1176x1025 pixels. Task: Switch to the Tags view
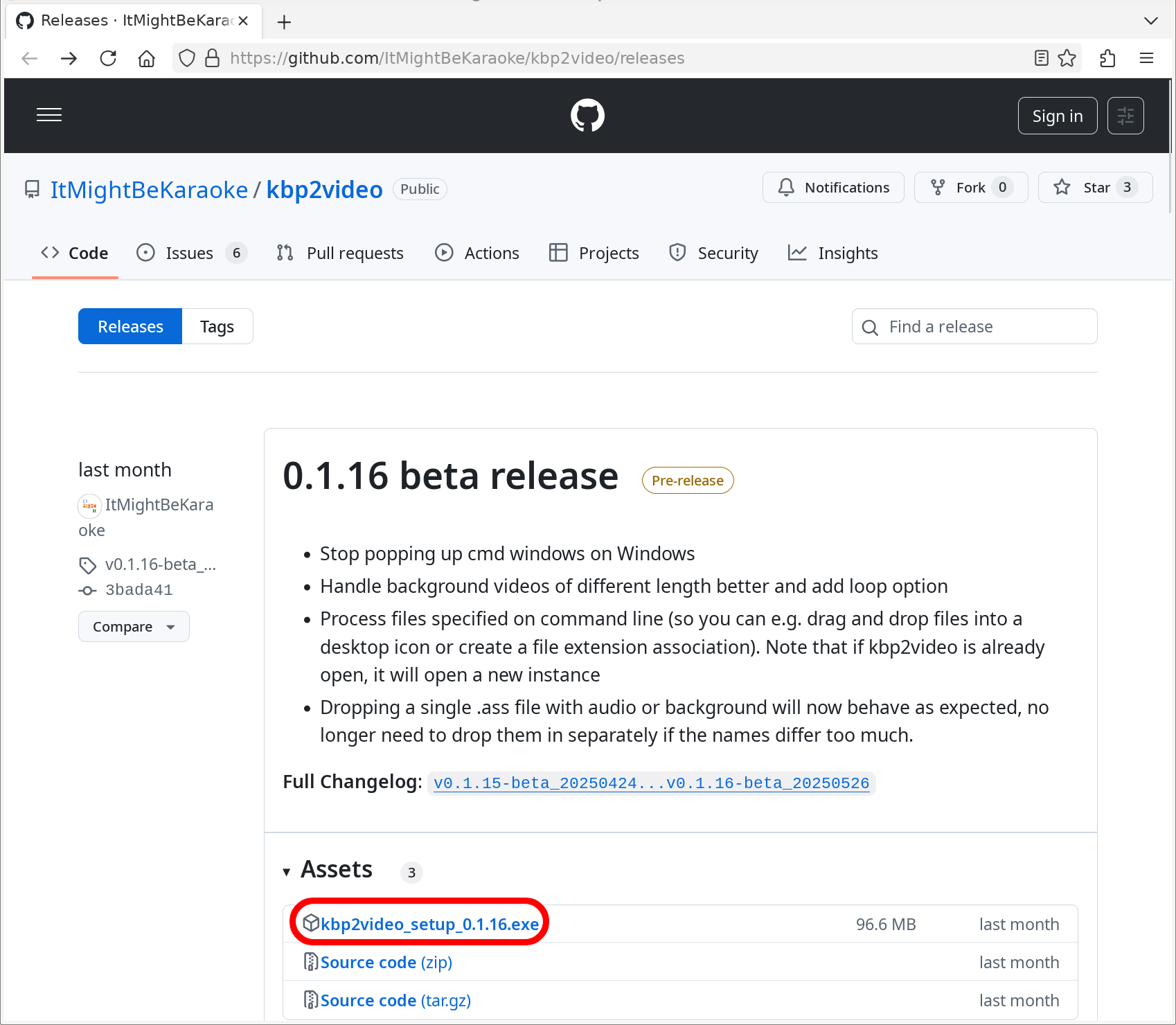click(217, 326)
